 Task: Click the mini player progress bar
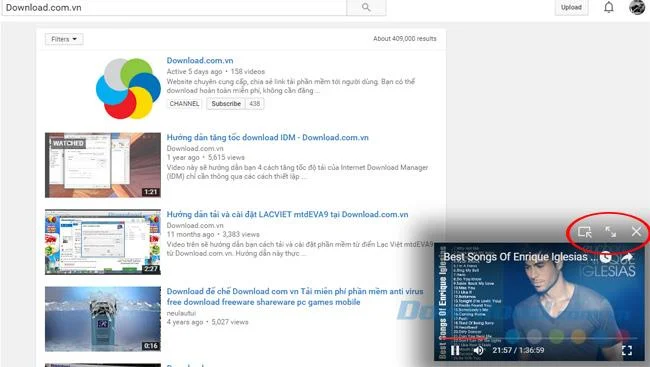[538, 338]
